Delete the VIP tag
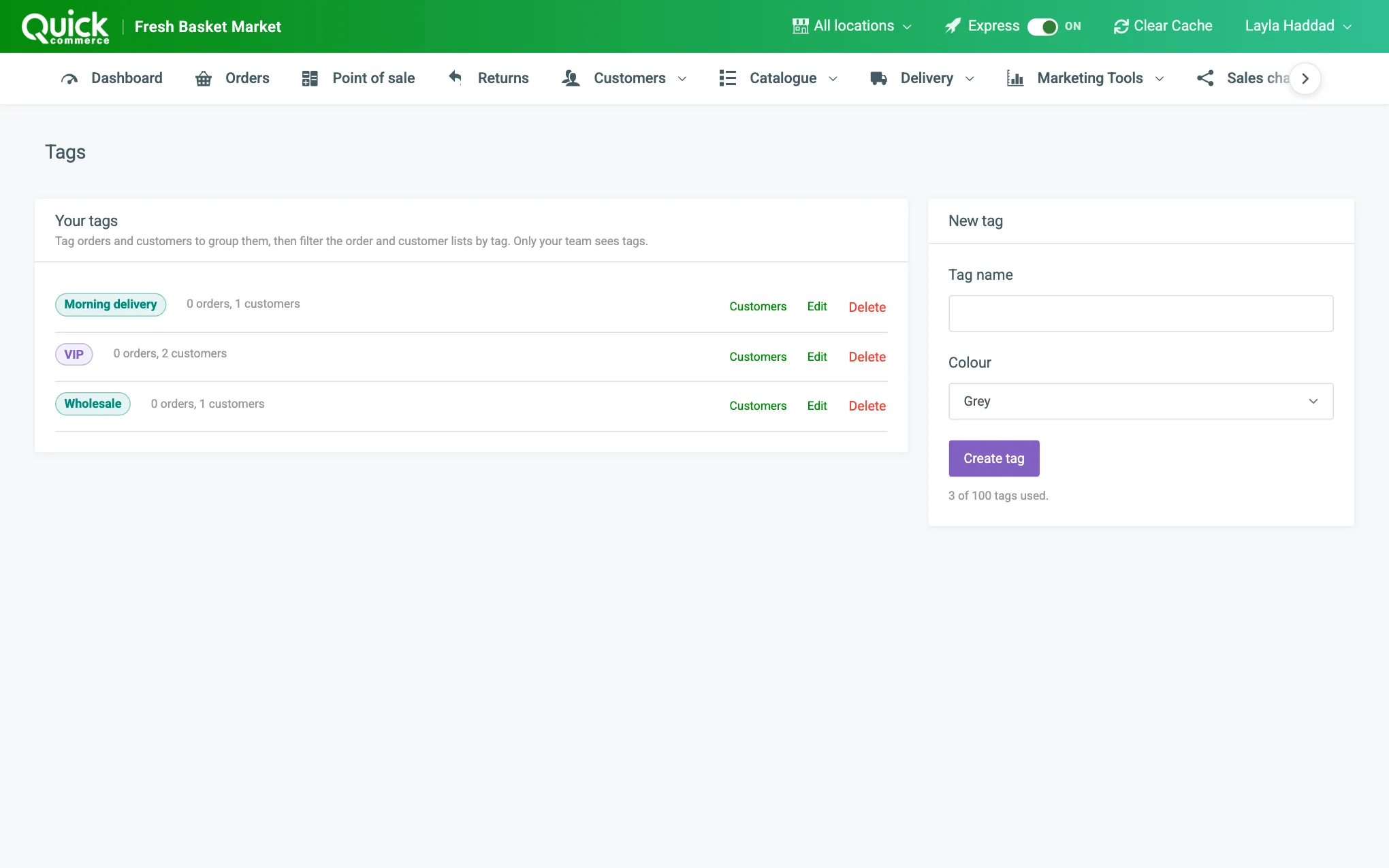1389x868 pixels. point(867,357)
